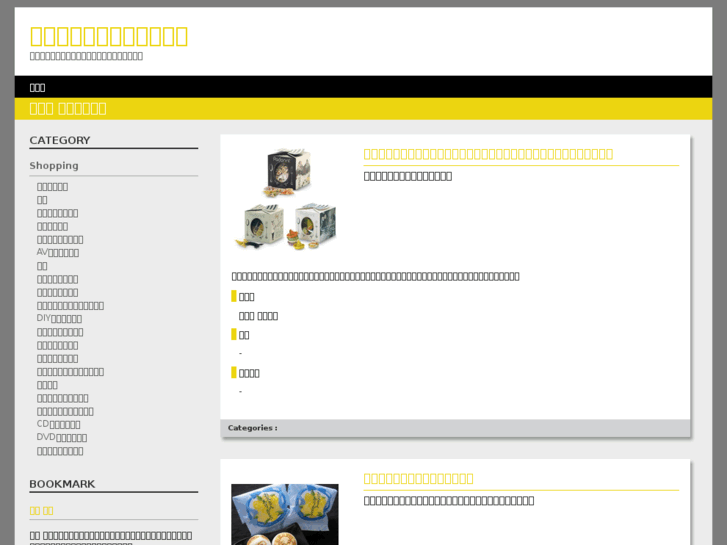Open the blue-wrapped food product thumbnail
Image resolution: width=727 pixels, height=545 pixels.
[x=285, y=514]
